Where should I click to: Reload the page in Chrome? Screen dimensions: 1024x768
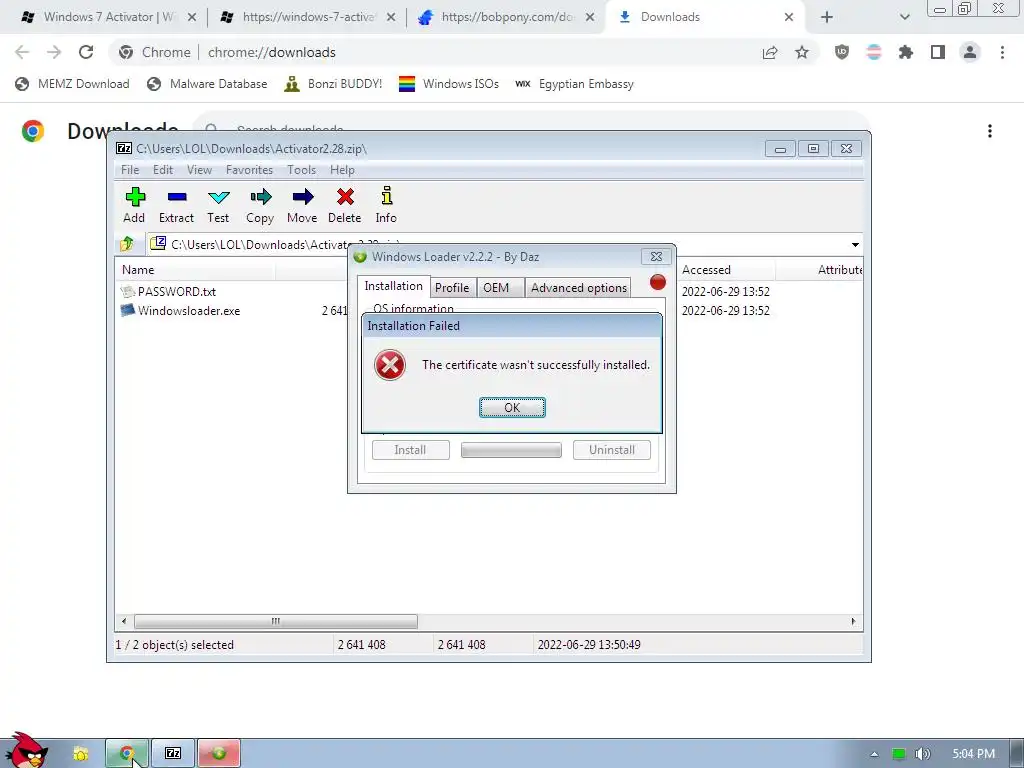tap(86, 52)
